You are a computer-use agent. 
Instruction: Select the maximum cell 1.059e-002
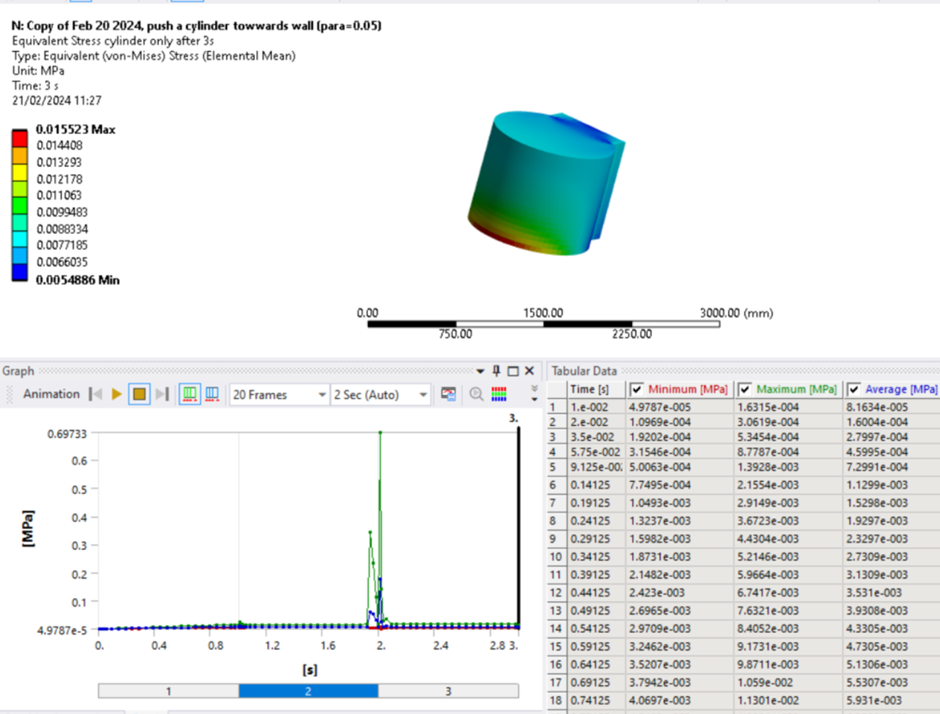789,683
